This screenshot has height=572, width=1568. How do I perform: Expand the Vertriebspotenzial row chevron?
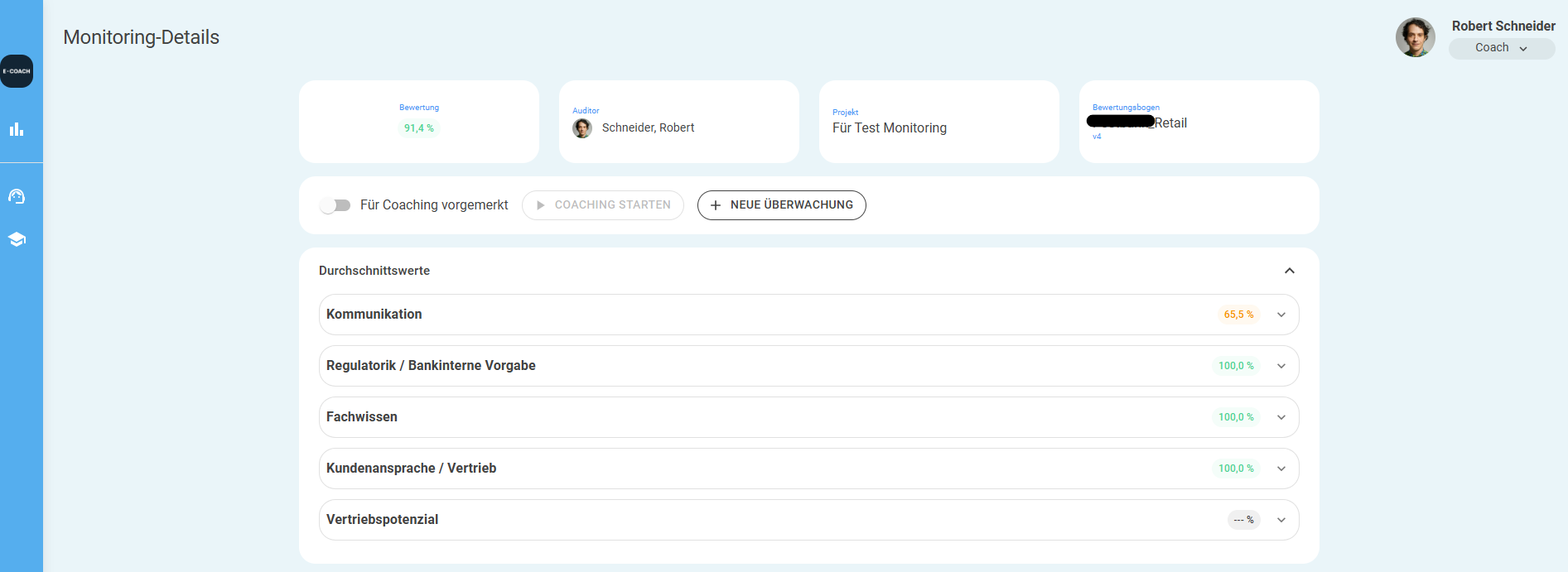1281,520
